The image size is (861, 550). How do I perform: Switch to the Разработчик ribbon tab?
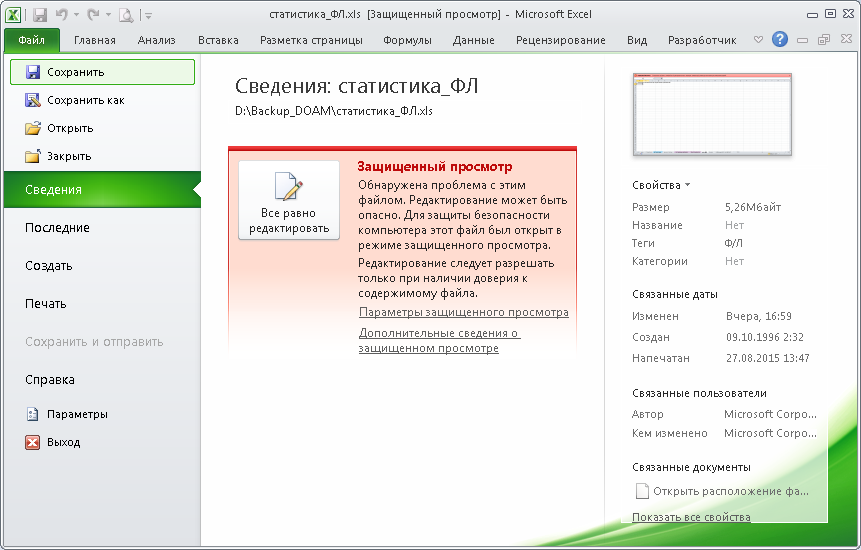pyautogui.click(x=702, y=40)
